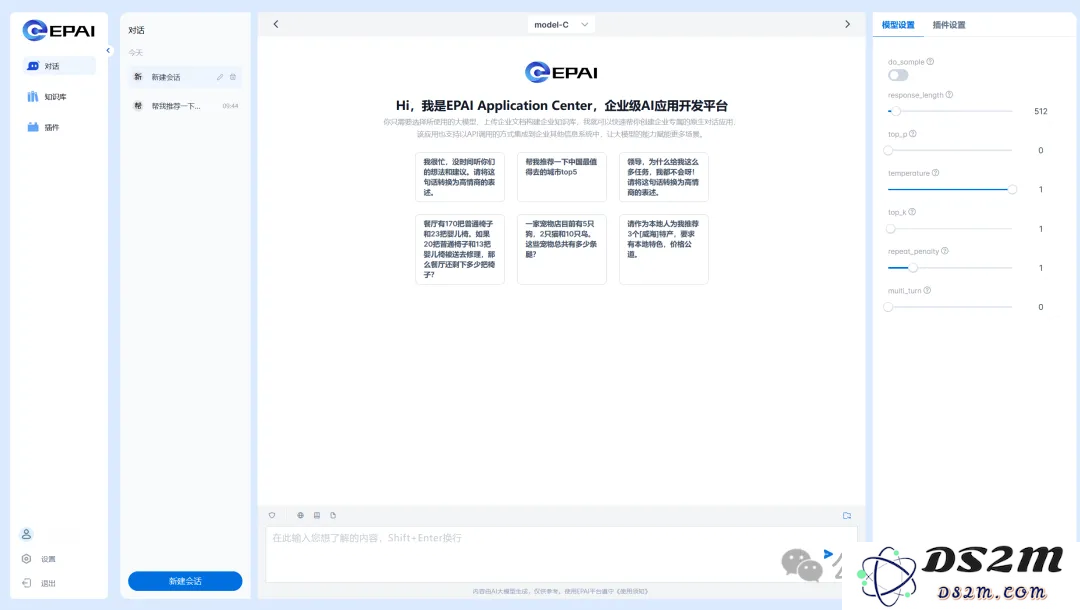This screenshot has height=610, width=1080.
Task: Click the repeat_penalty slider handle
Action: 913,268
